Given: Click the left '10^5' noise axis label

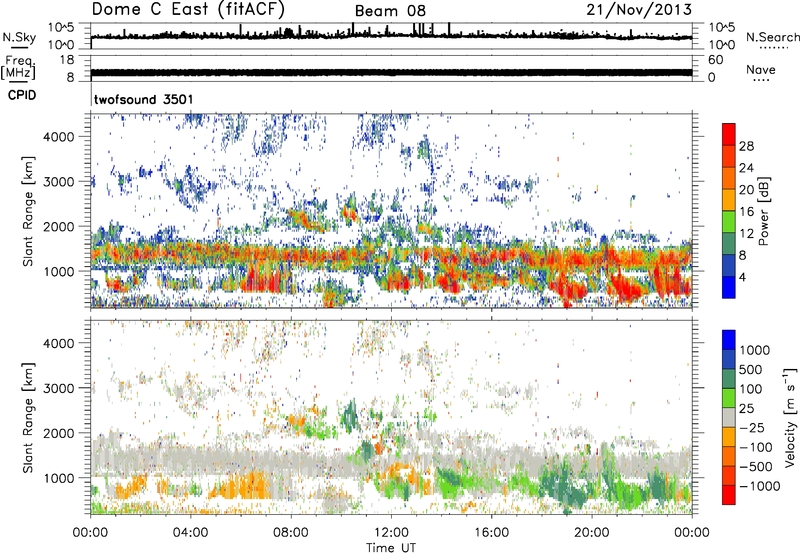Looking at the screenshot, I should click(61, 27).
